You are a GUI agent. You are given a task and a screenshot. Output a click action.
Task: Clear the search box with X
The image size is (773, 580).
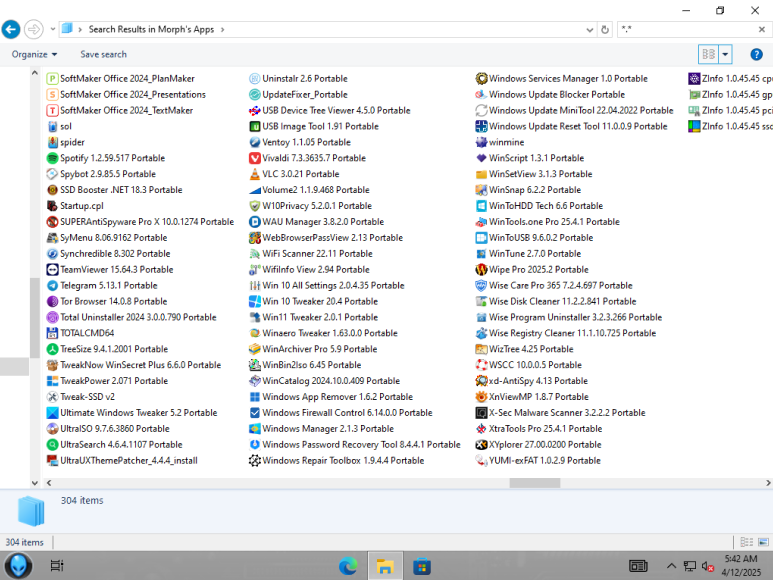762,30
